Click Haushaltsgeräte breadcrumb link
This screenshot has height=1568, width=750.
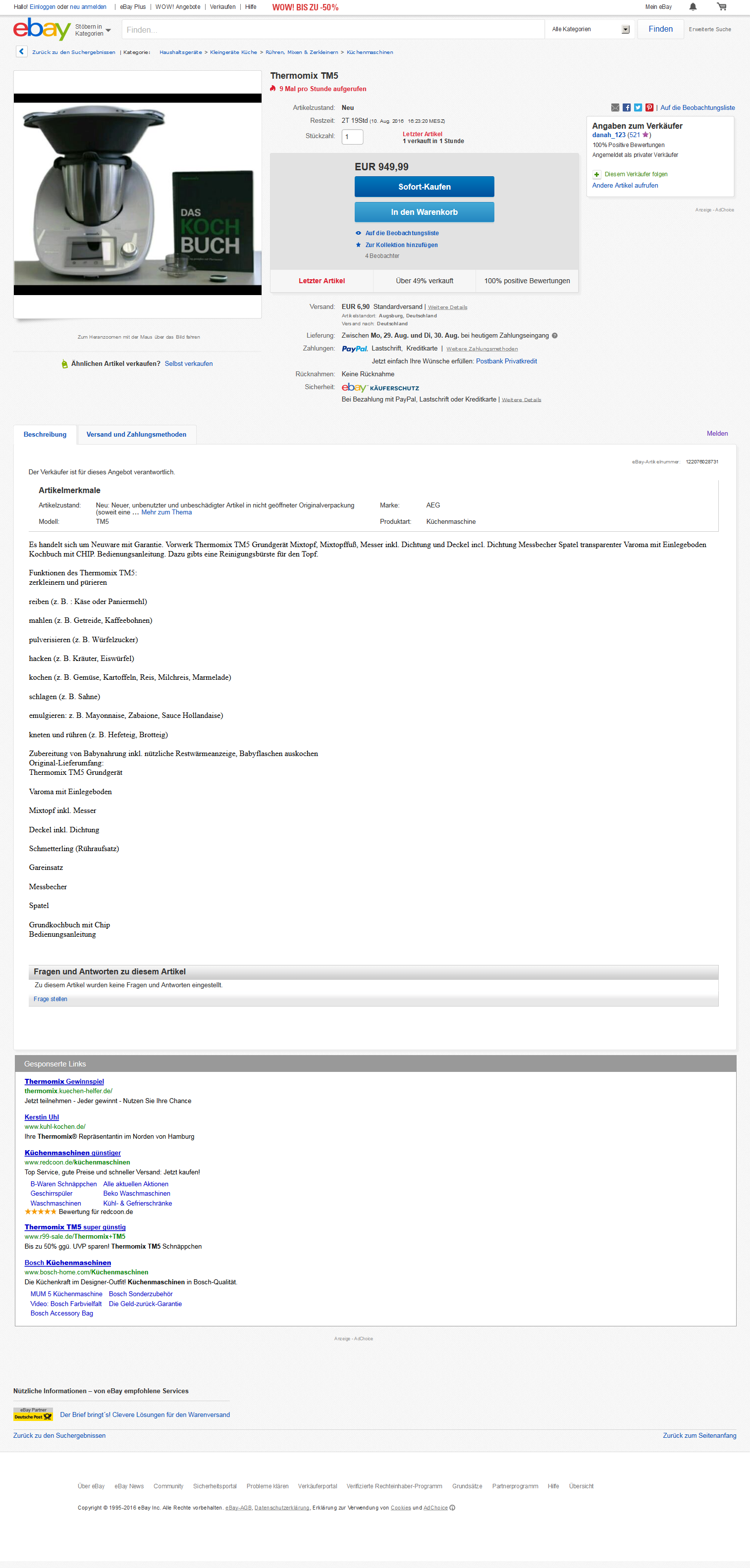click(180, 52)
